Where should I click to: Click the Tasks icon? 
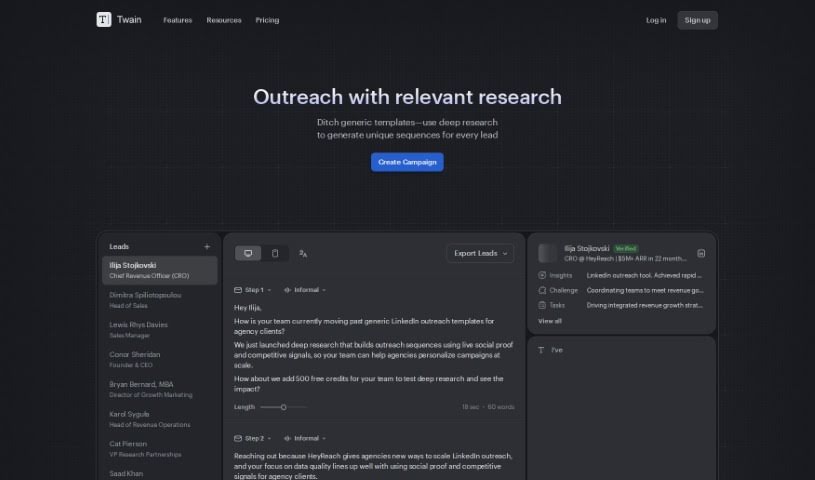click(542, 305)
